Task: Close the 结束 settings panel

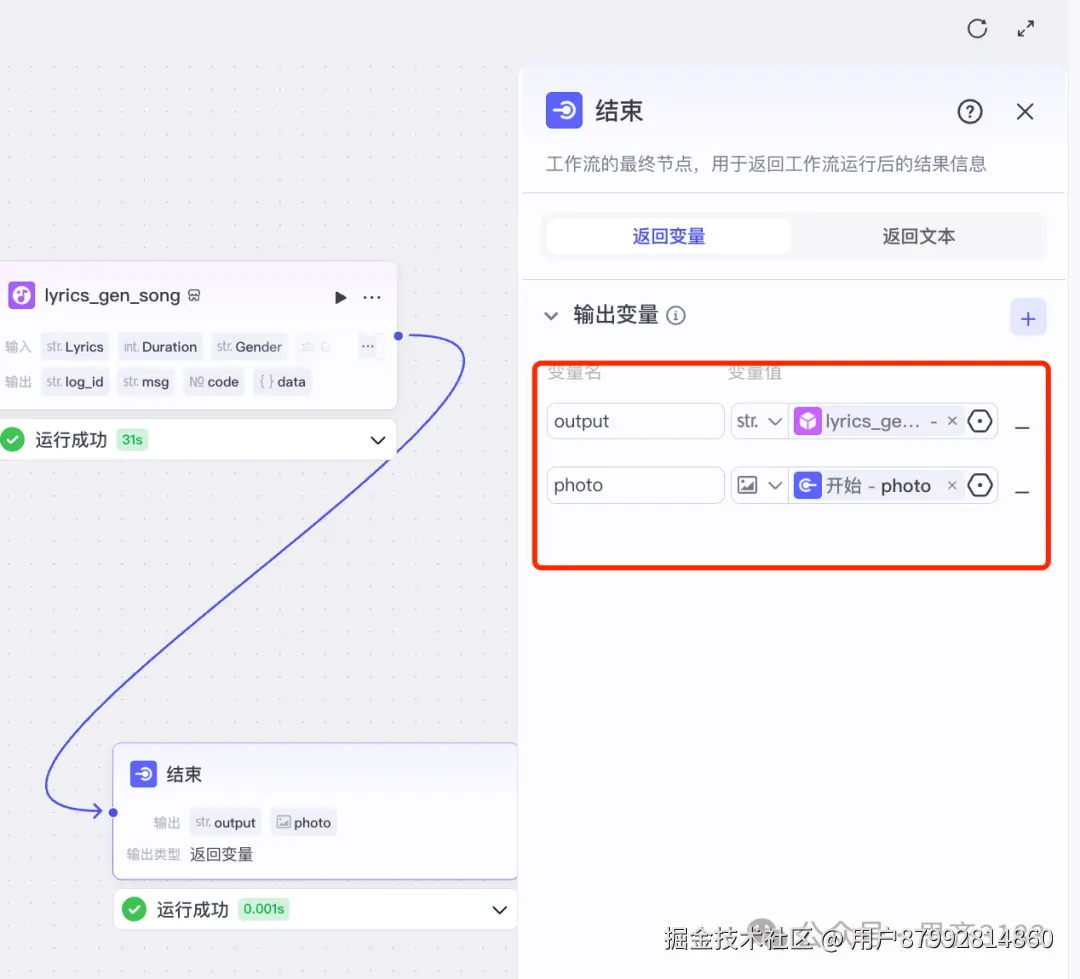Action: pos(1025,112)
